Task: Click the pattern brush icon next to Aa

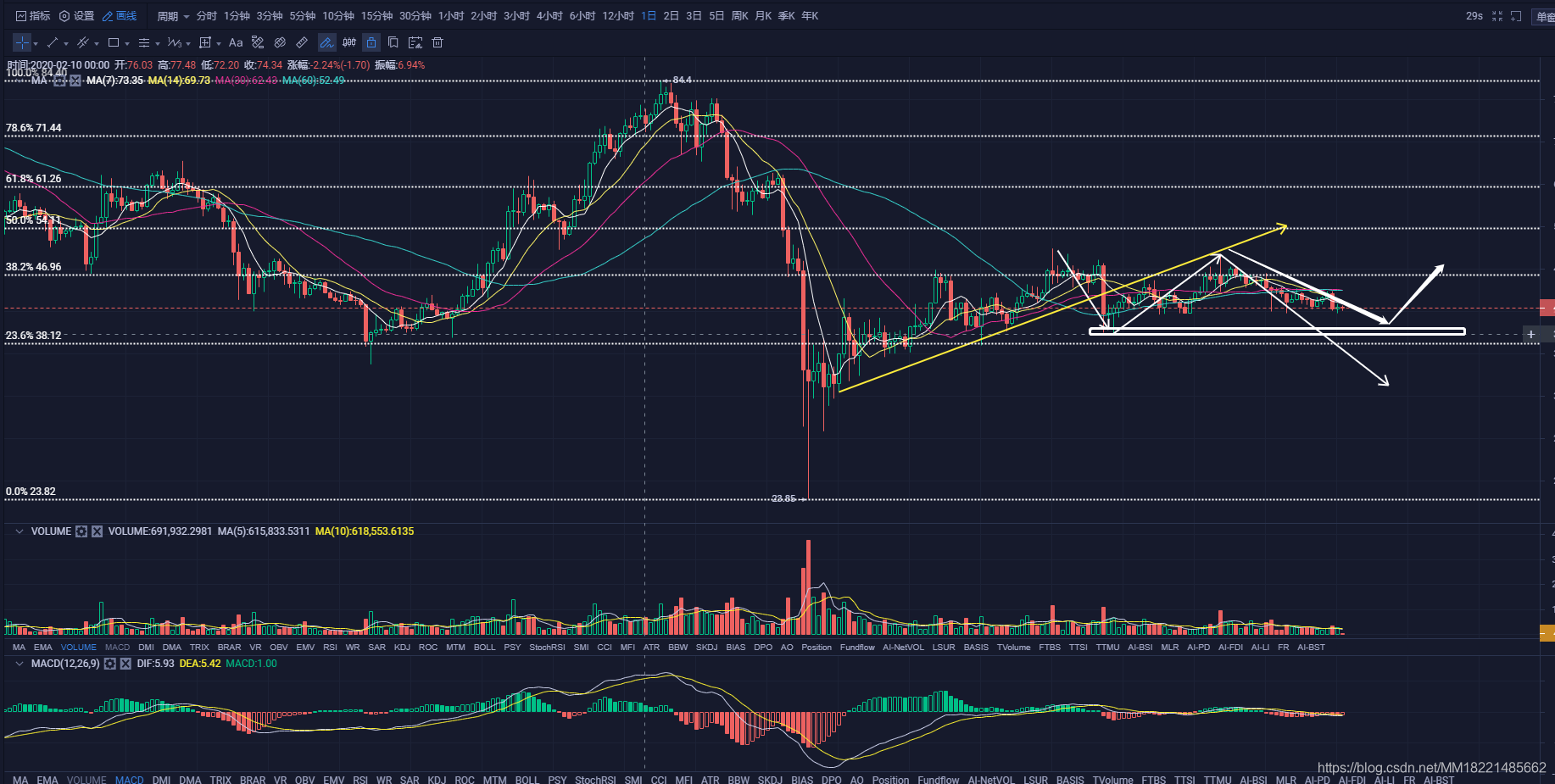Action: click(258, 42)
